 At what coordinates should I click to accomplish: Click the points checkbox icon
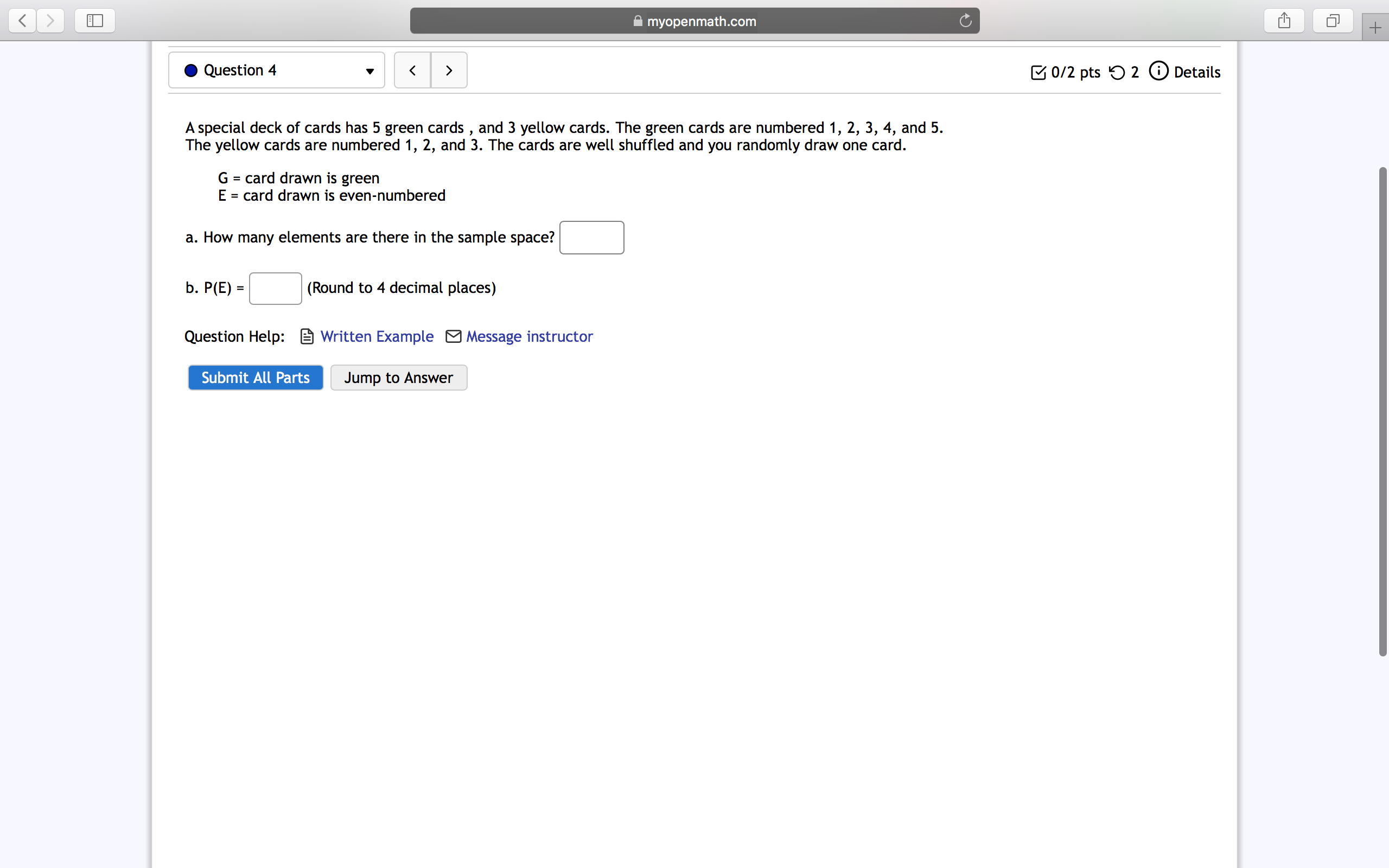(1038, 72)
